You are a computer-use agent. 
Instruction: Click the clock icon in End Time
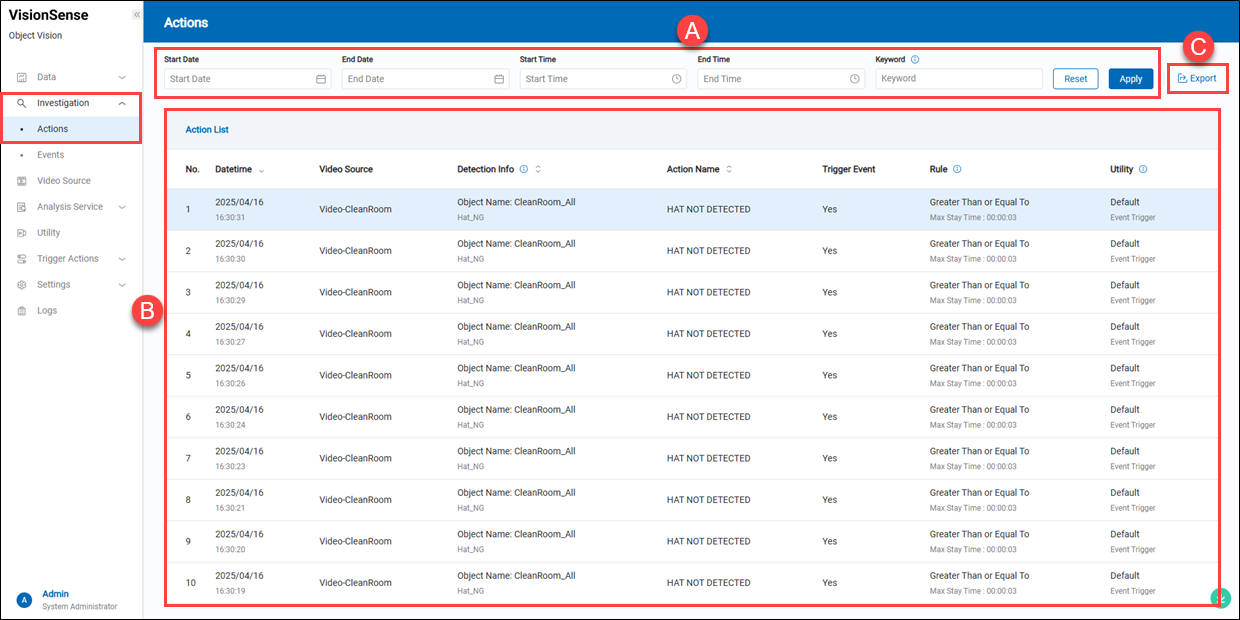click(855, 79)
